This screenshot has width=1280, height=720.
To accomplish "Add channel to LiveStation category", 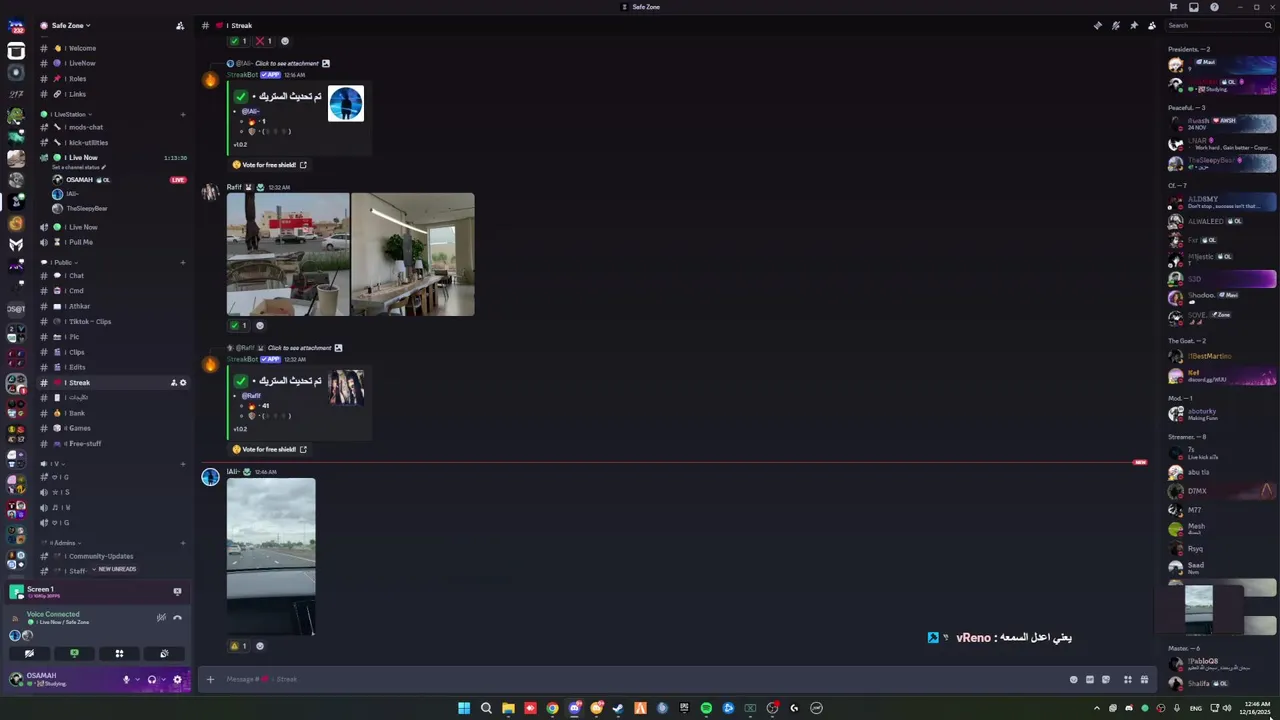I will pyautogui.click(x=183, y=114).
